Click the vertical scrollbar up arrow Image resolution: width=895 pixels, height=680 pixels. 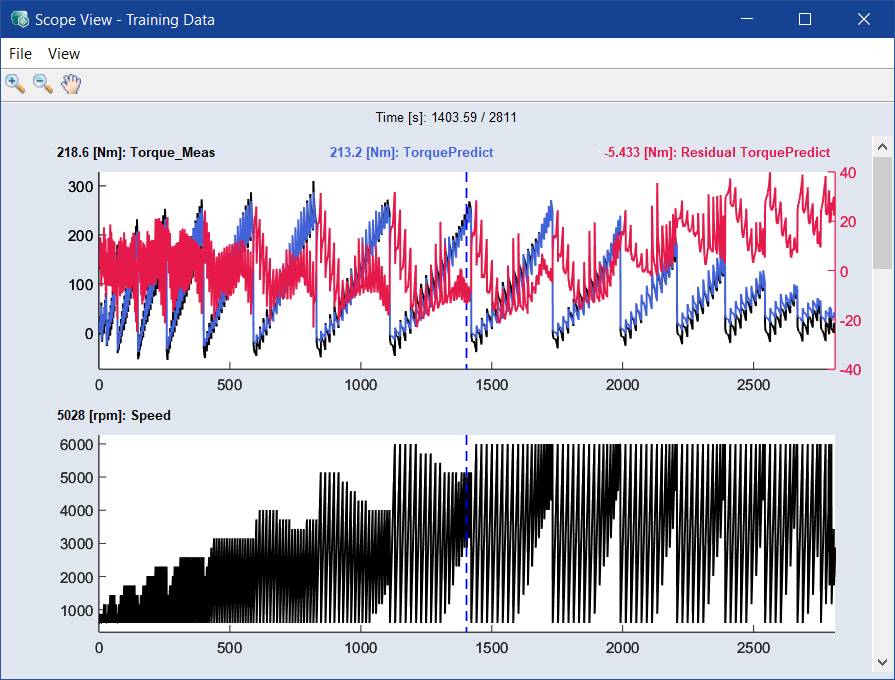point(880,147)
